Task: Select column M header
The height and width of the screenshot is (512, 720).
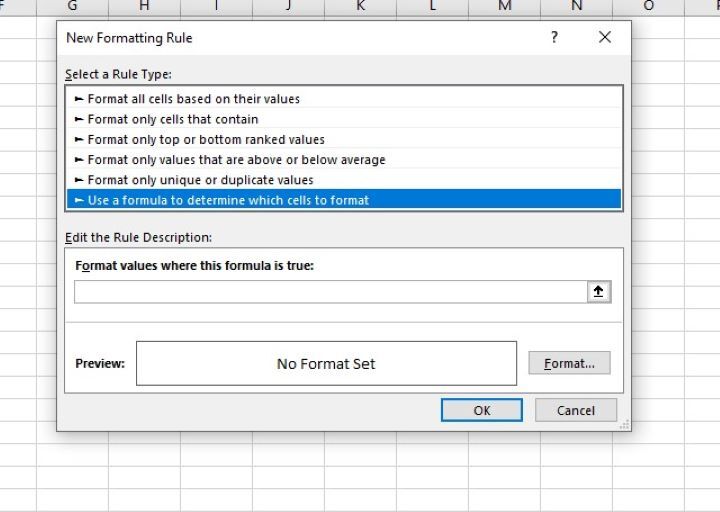Action: (x=505, y=7)
